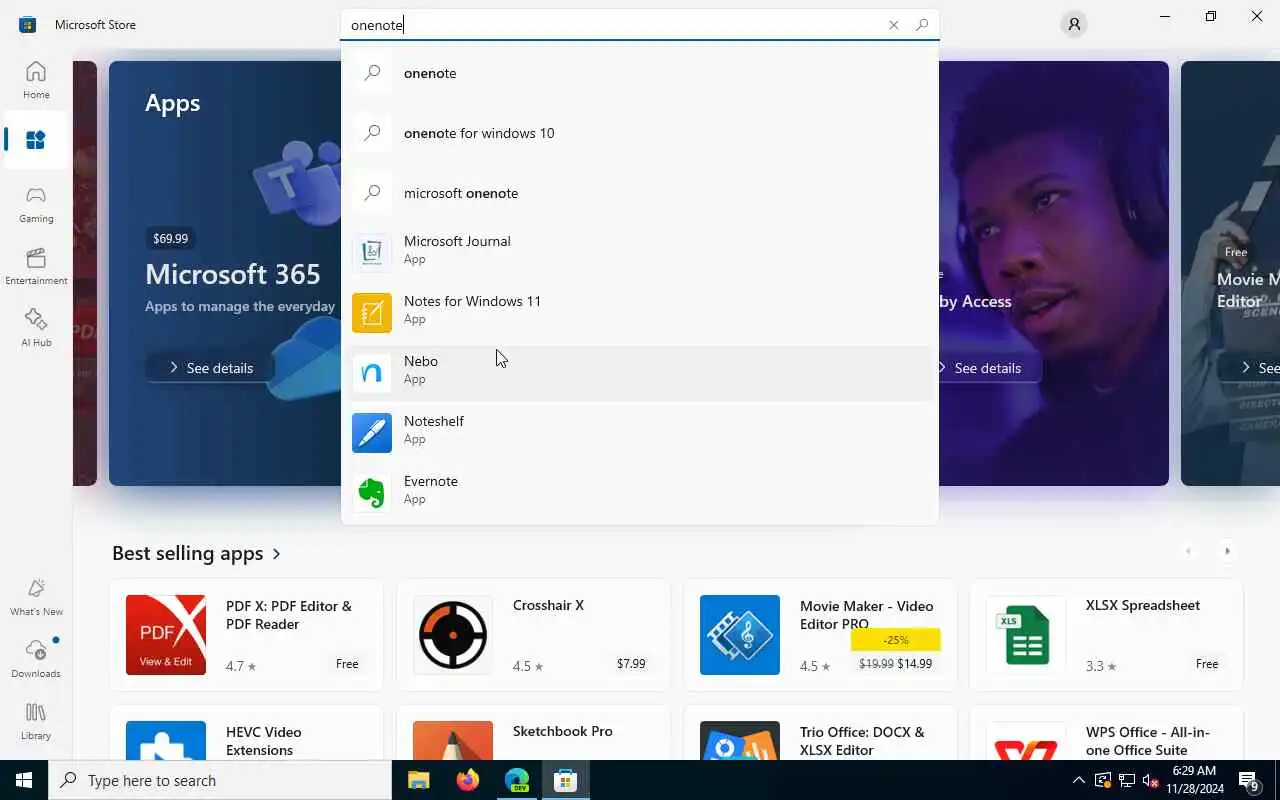1280x800 pixels.
Task: Open WPS Office All-in-one Office Suite
Action: point(1106,733)
